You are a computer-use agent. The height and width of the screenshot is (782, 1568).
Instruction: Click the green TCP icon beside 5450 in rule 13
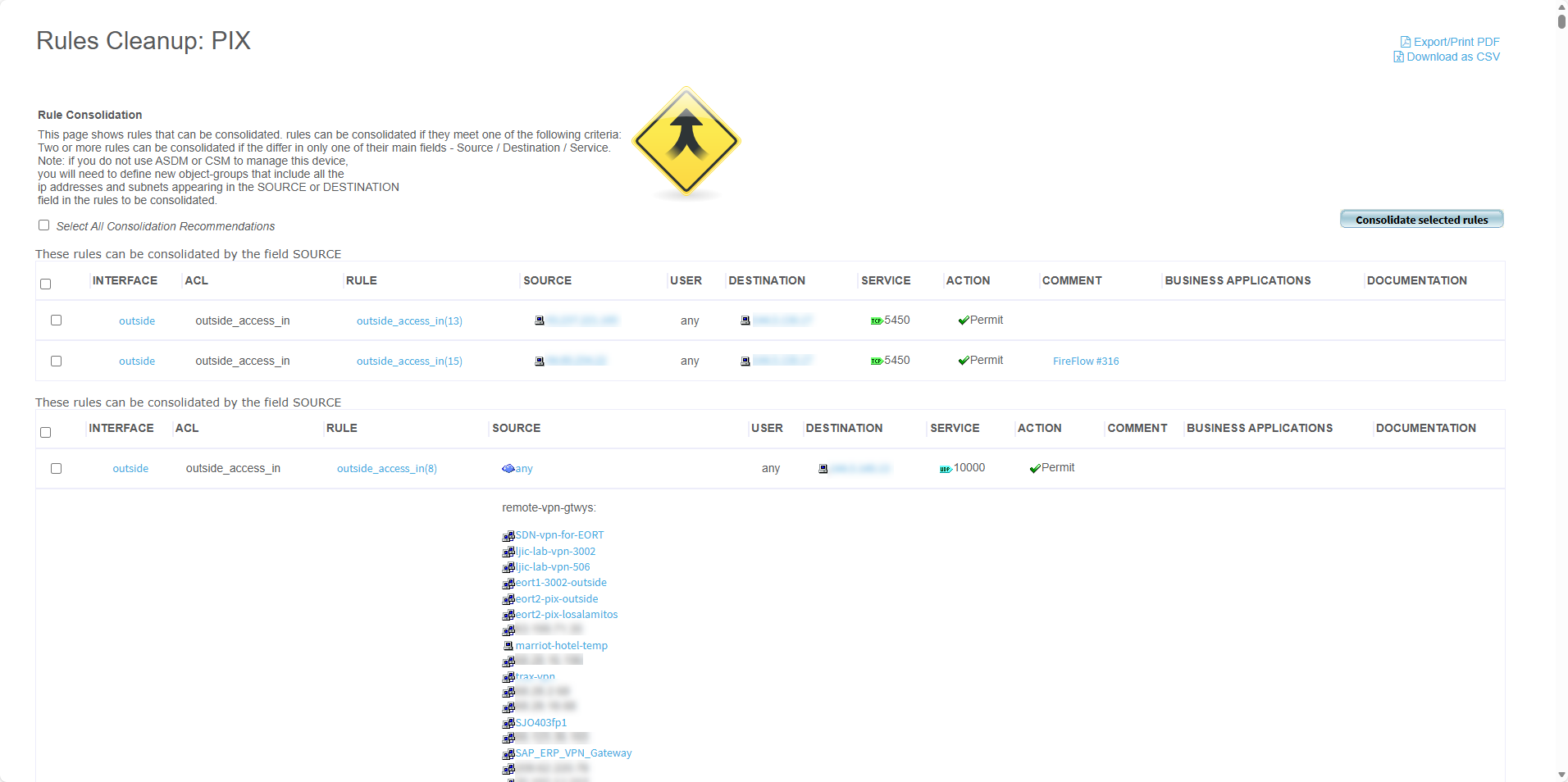click(876, 321)
